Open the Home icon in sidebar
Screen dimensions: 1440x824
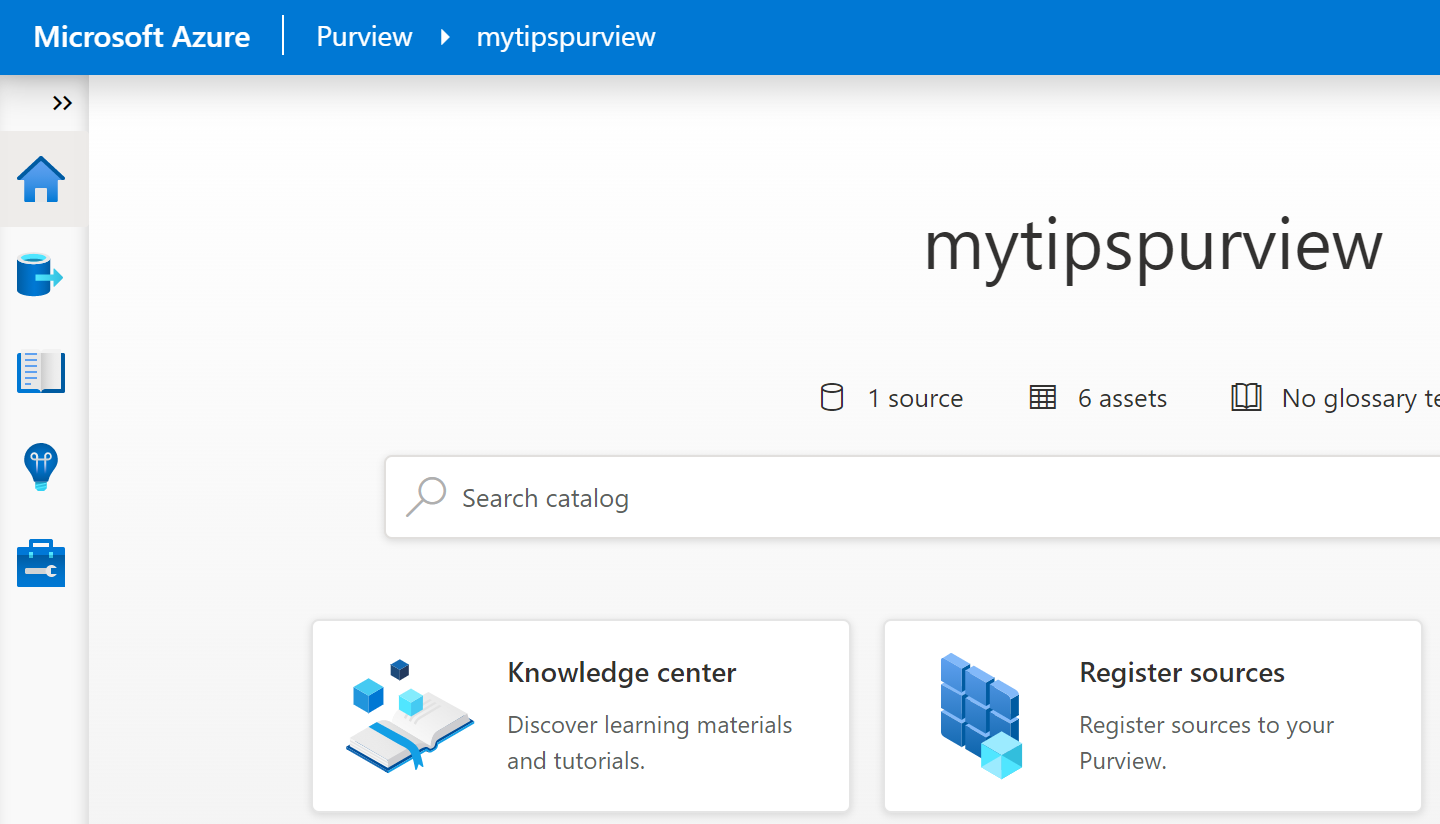point(41,180)
